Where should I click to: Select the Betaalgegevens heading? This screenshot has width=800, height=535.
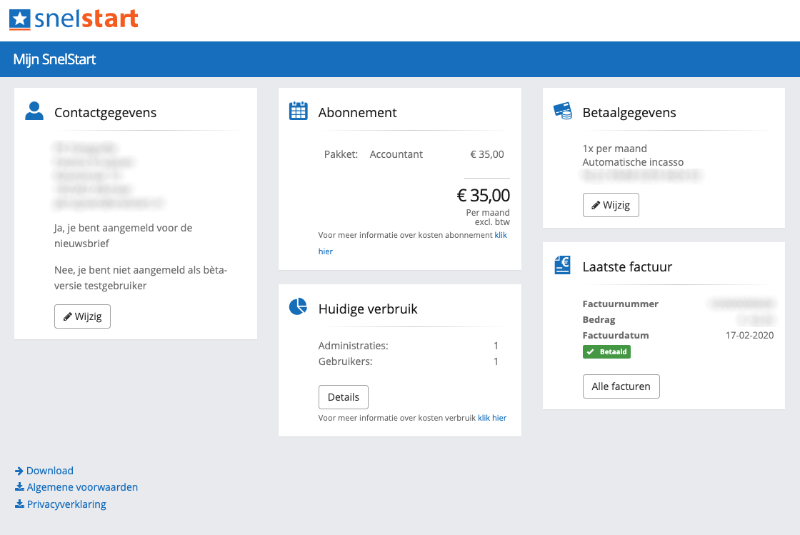click(x=629, y=112)
